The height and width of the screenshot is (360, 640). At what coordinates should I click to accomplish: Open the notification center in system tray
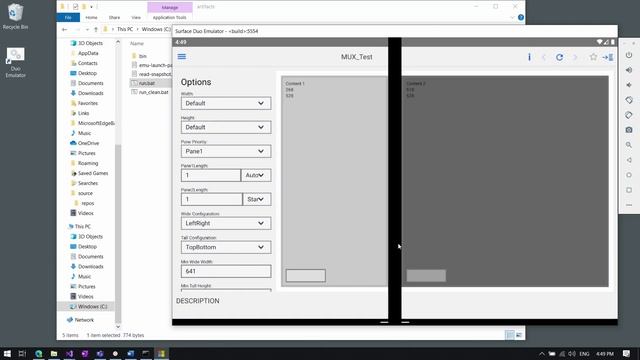(627, 353)
